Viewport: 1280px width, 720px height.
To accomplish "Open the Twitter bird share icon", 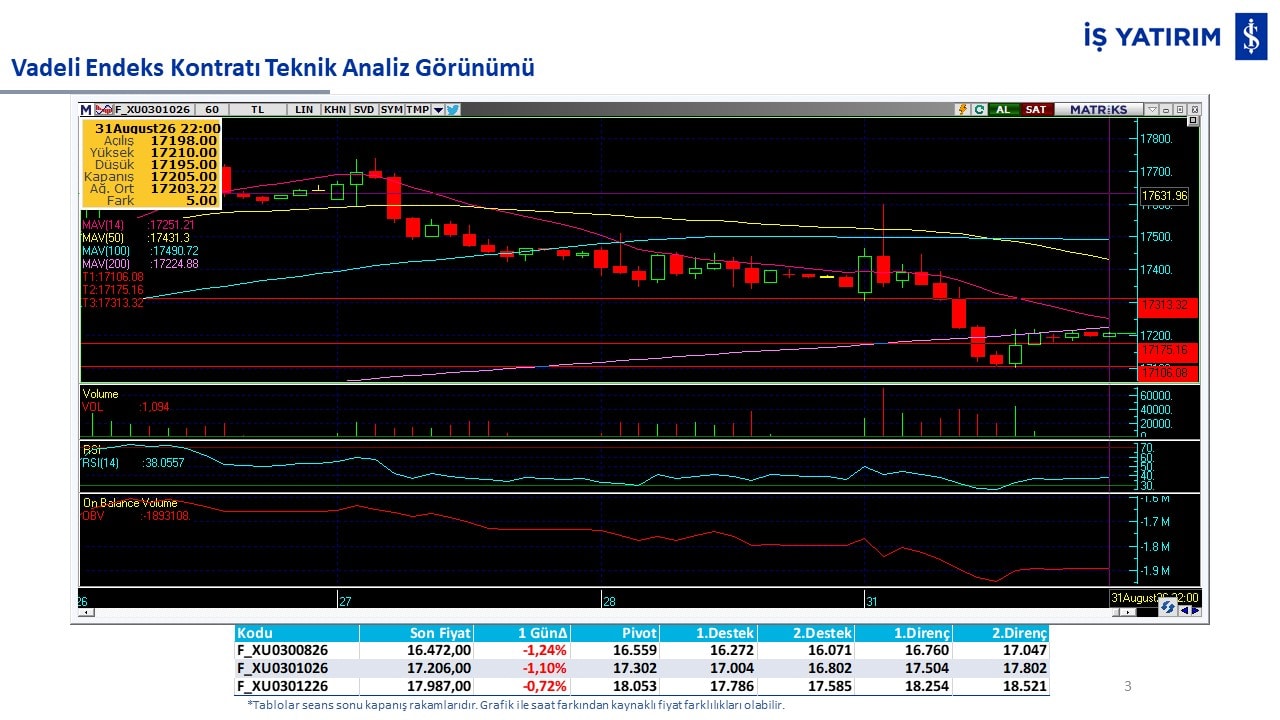I will [x=453, y=110].
